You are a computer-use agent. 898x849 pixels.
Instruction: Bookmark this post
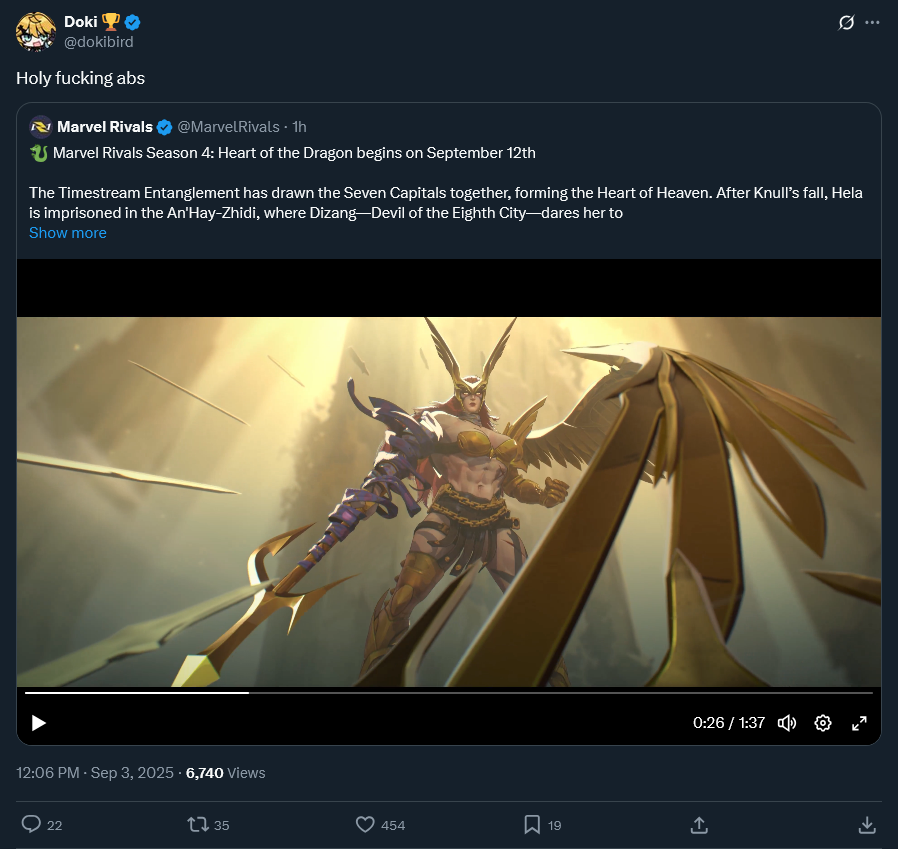point(532,824)
